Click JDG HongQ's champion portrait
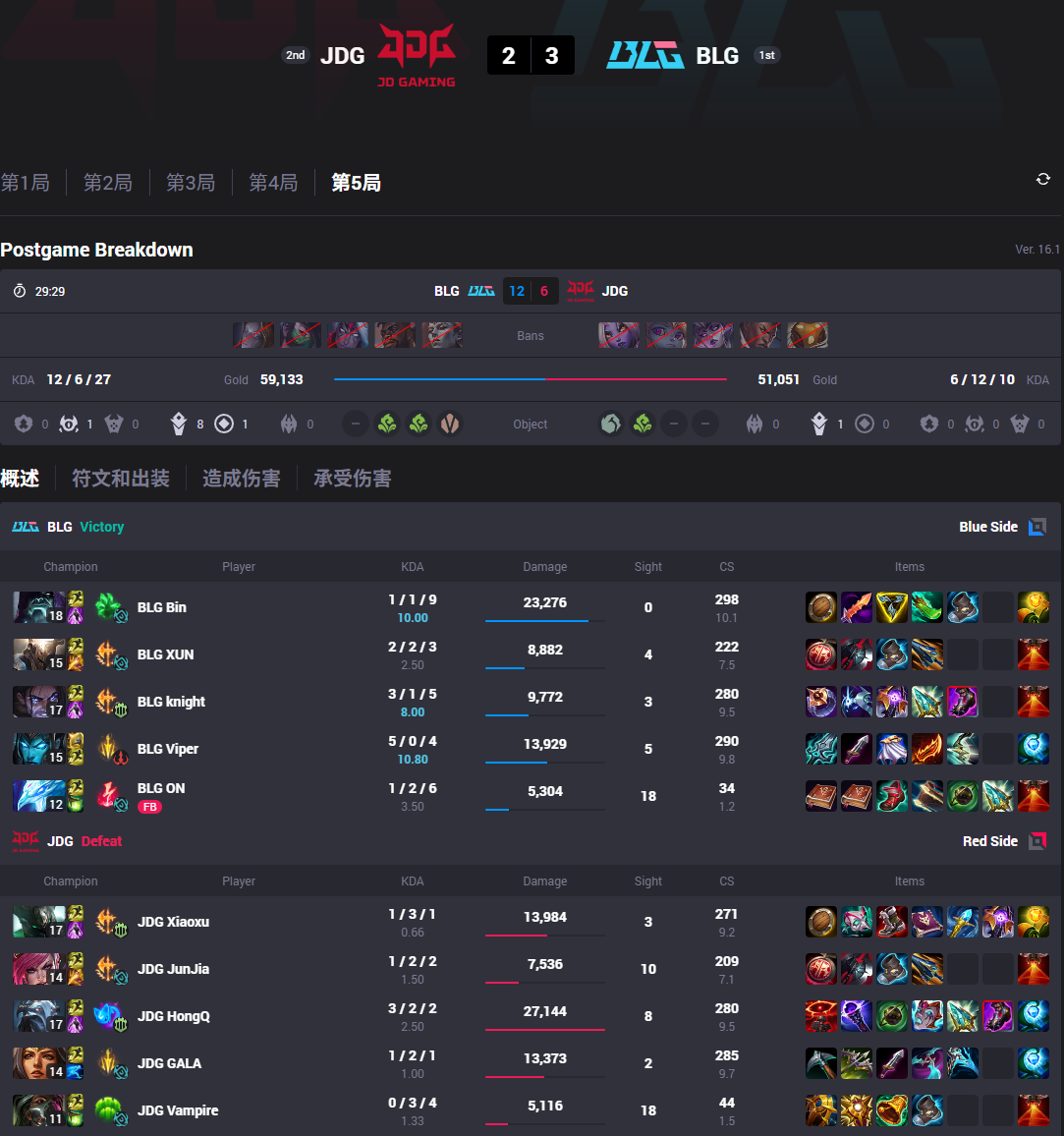 point(39,1016)
